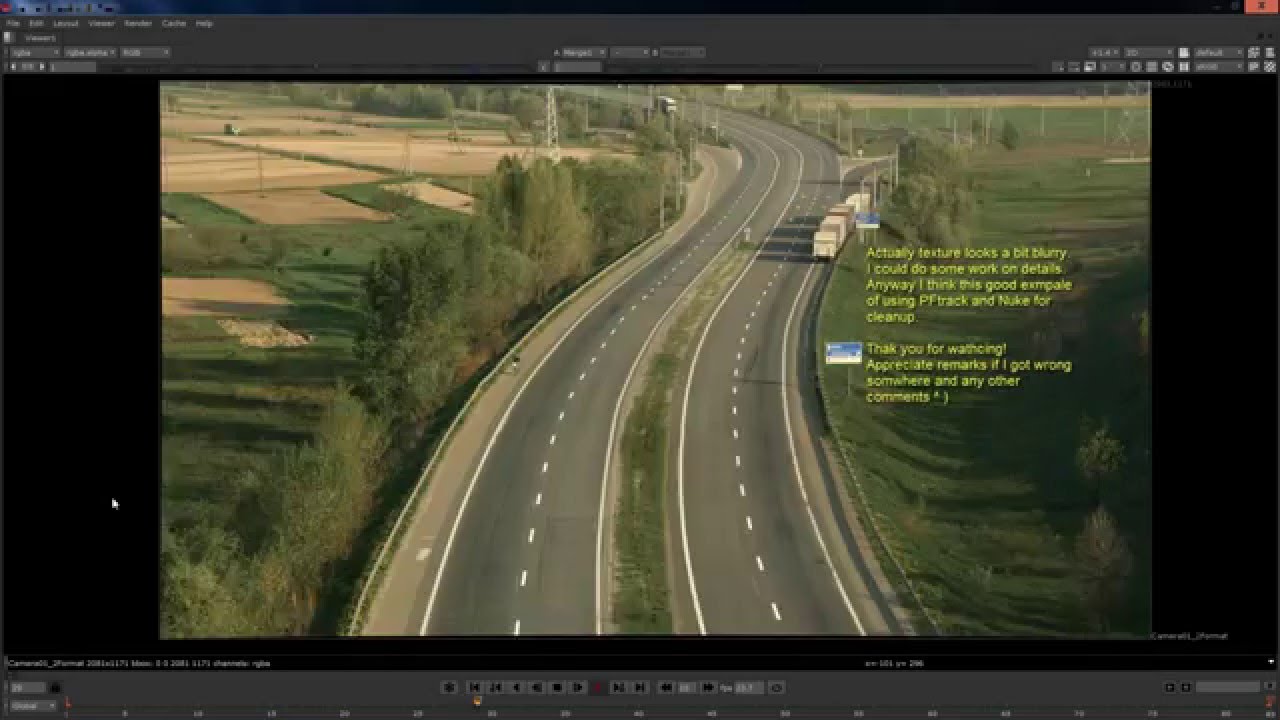Toggle the top-right icon after default dropdown
The image size is (1280, 720).
tap(1254, 52)
